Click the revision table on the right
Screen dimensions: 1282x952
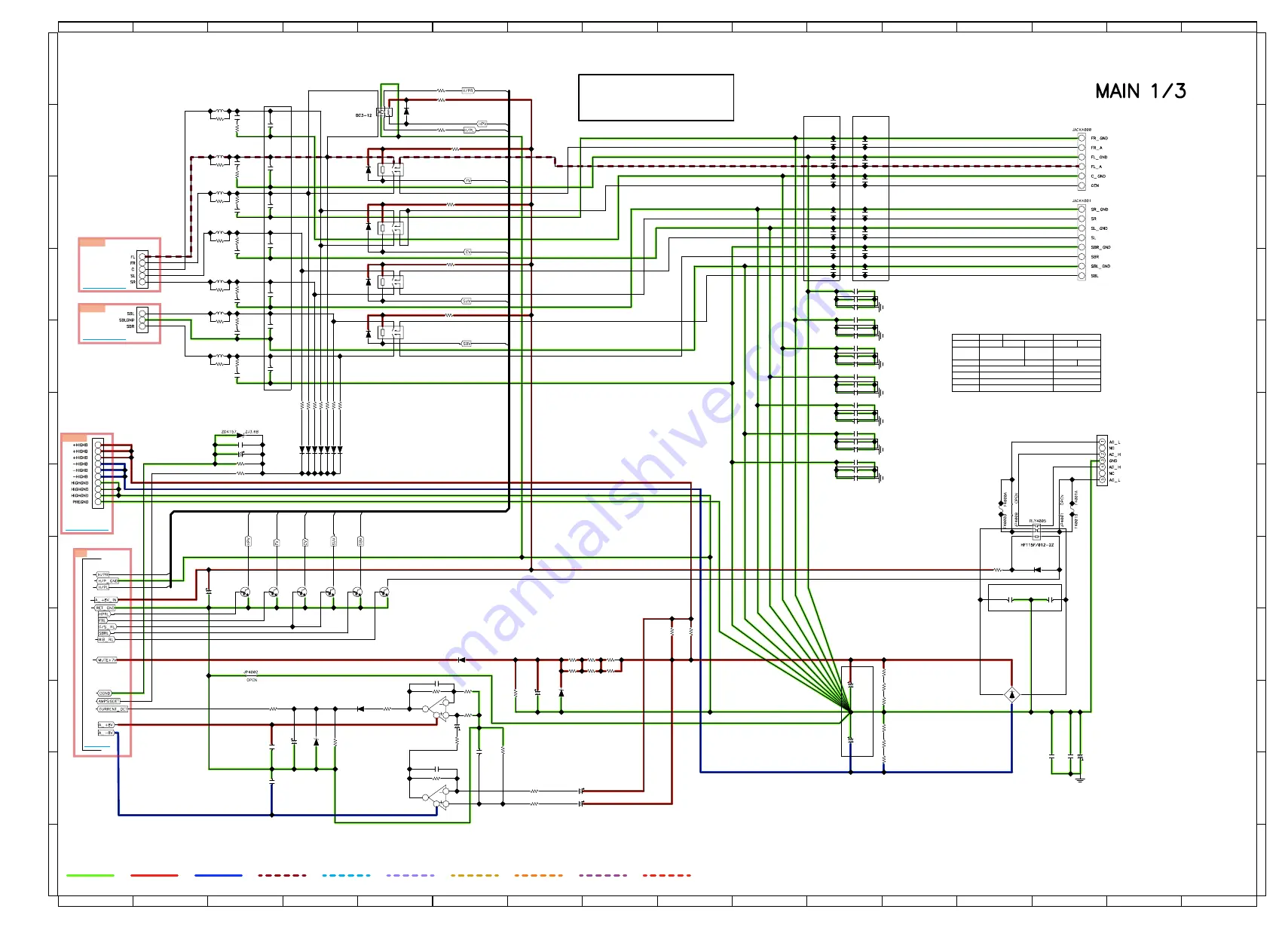tap(1026, 363)
